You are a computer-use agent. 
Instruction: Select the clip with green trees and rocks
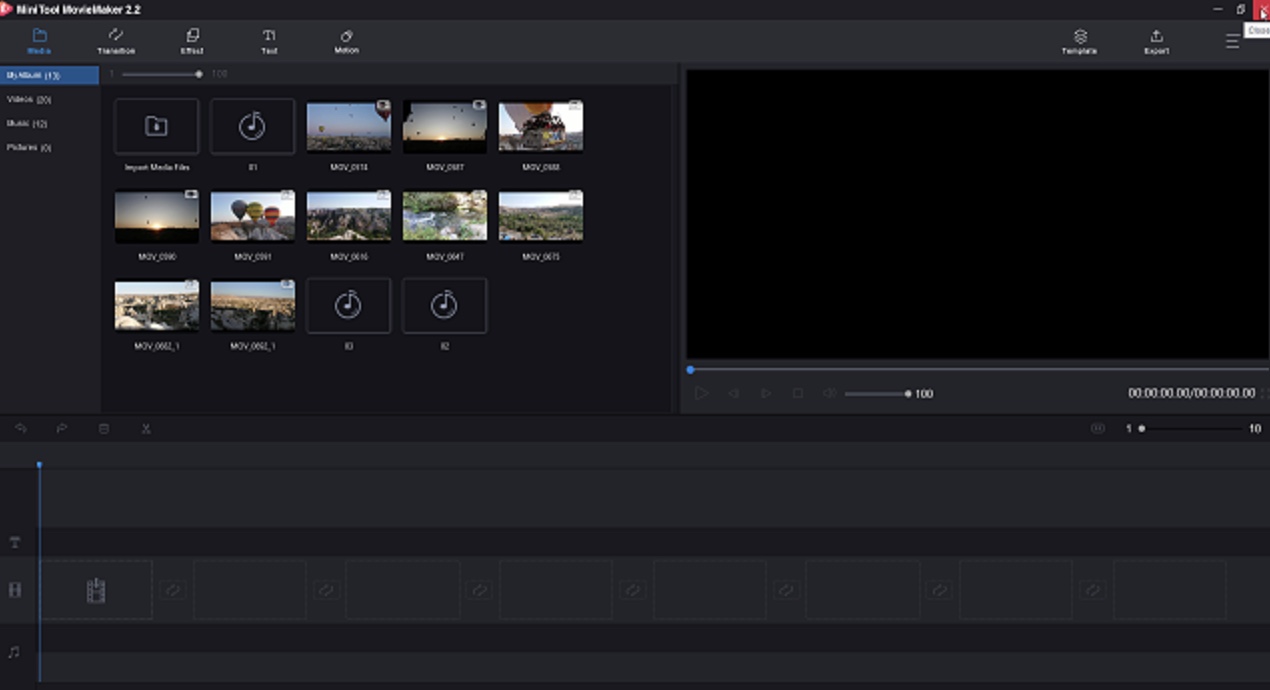(x=445, y=216)
